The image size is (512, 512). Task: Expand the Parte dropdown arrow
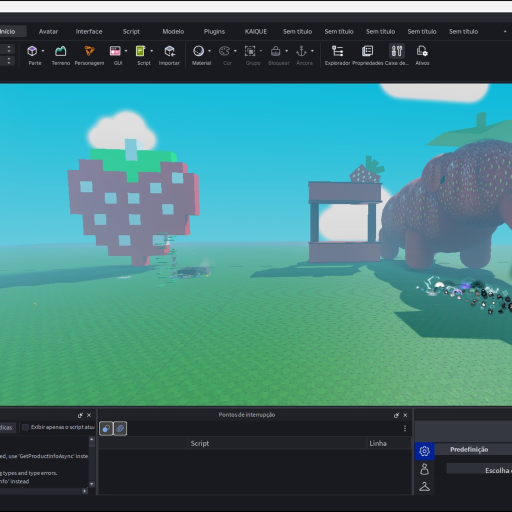click(43, 51)
